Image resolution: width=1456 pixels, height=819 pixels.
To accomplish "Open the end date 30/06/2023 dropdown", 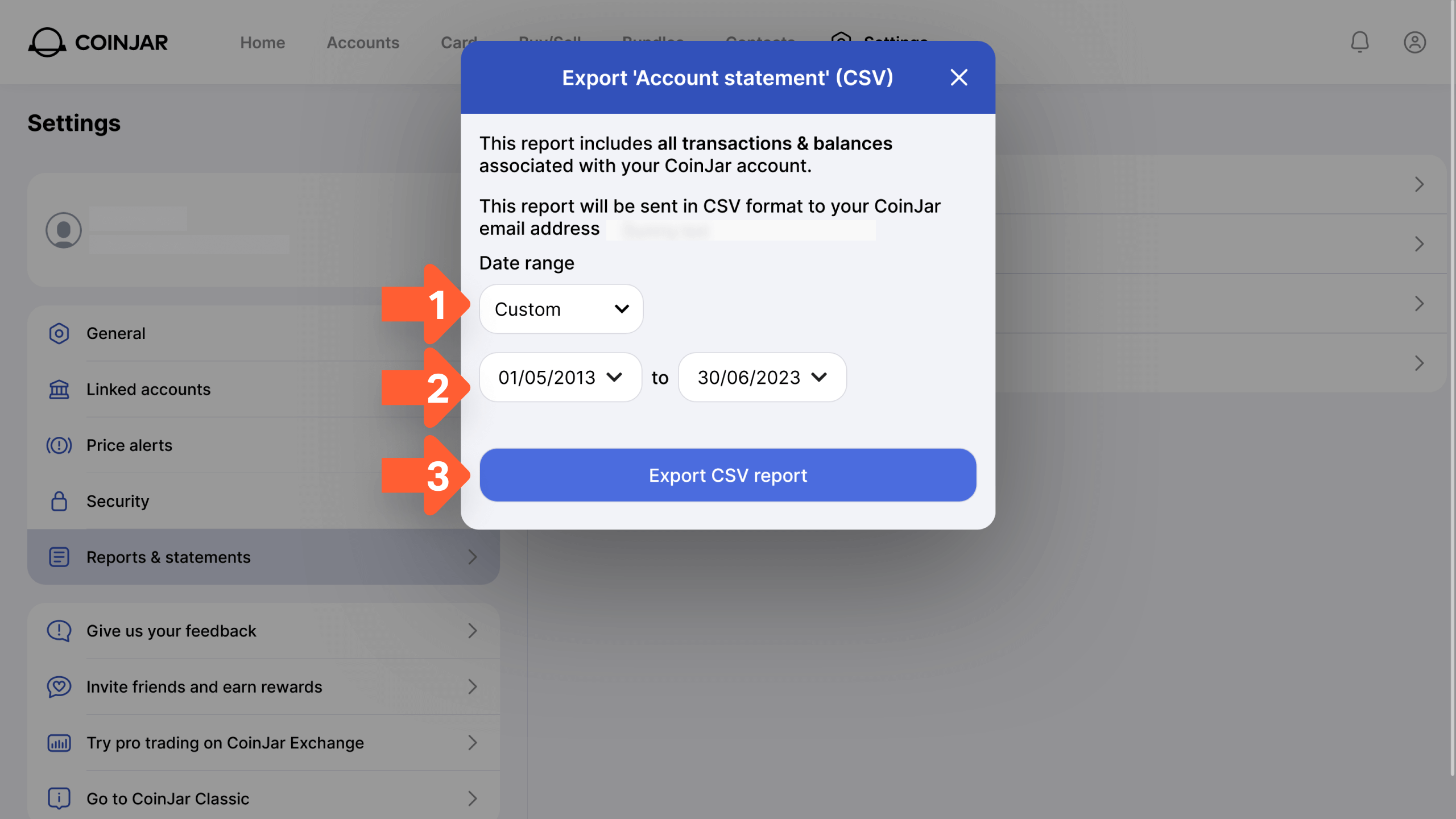I will (762, 377).
